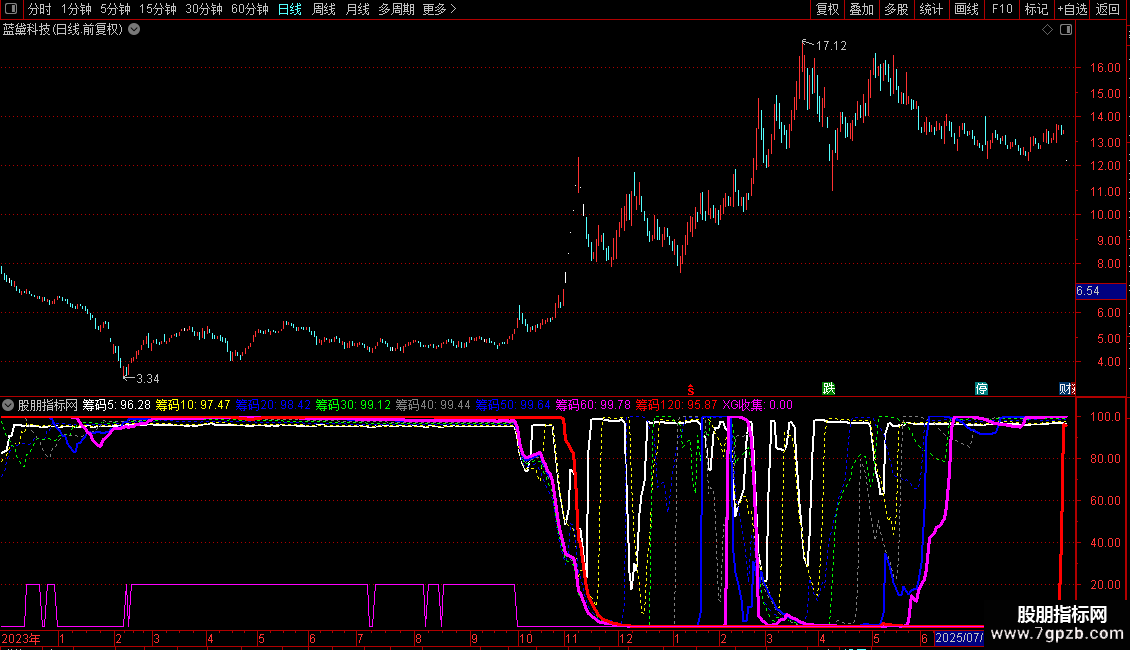The width and height of the screenshot is (1130, 650).
Task: Click the 16.00 price axis label
Action: (1105, 68)
